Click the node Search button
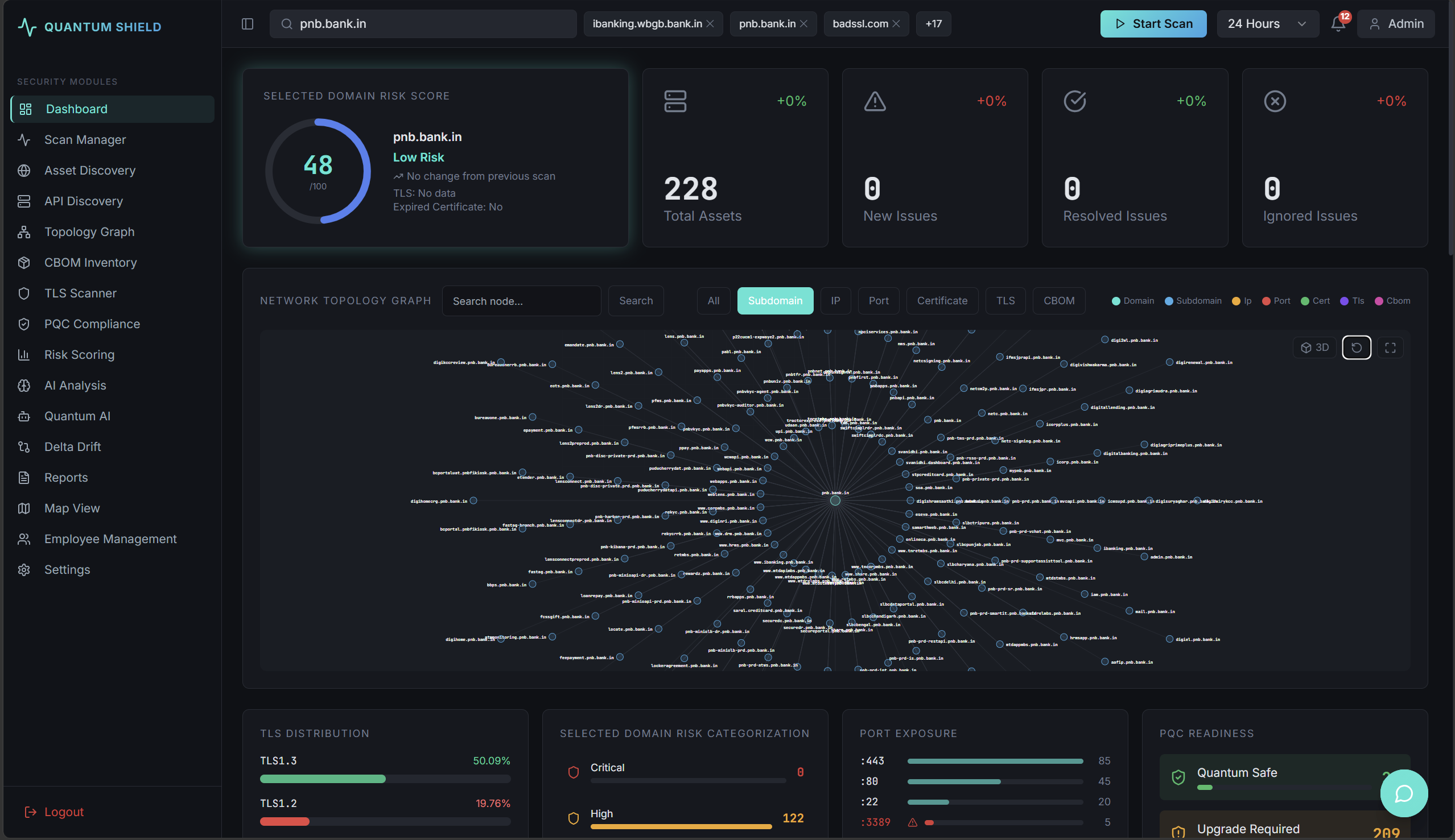Screen dimensions: 1455x840 (x=636, y=301)
